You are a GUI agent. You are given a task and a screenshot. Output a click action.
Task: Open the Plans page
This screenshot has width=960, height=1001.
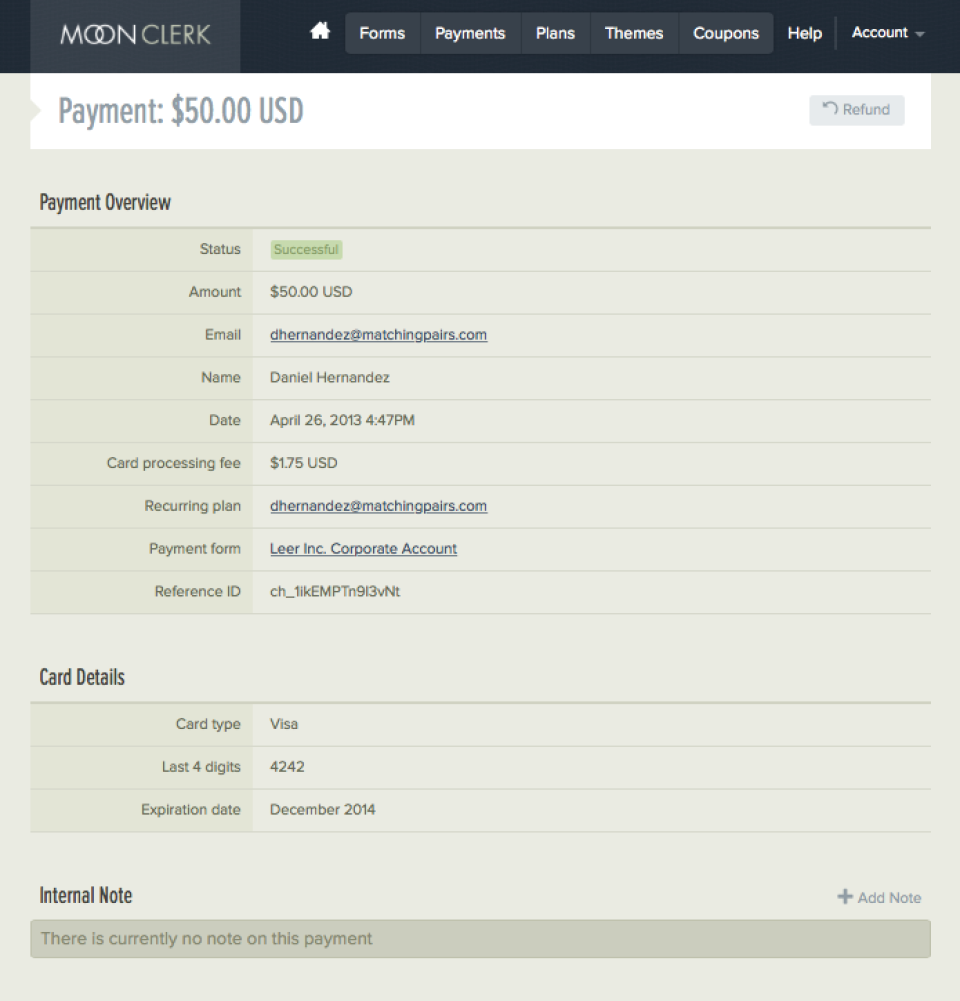pyautogui.click(x=555, y=33)
